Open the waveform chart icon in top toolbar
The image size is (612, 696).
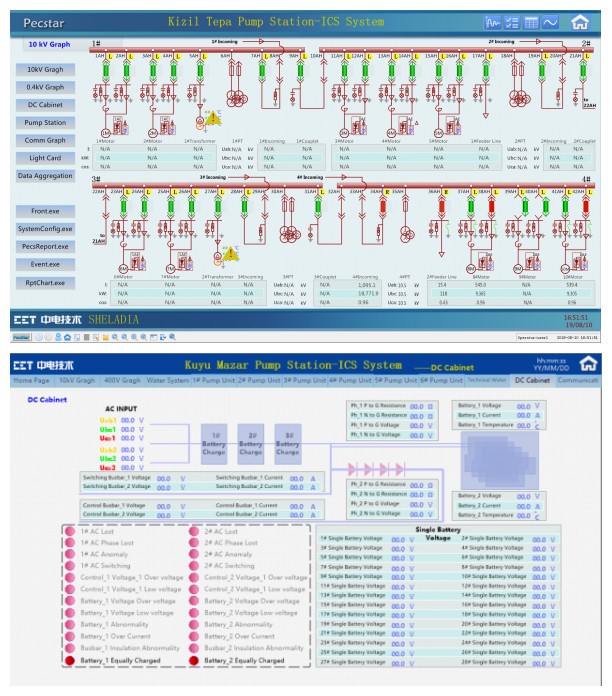(x=493, y=21)
